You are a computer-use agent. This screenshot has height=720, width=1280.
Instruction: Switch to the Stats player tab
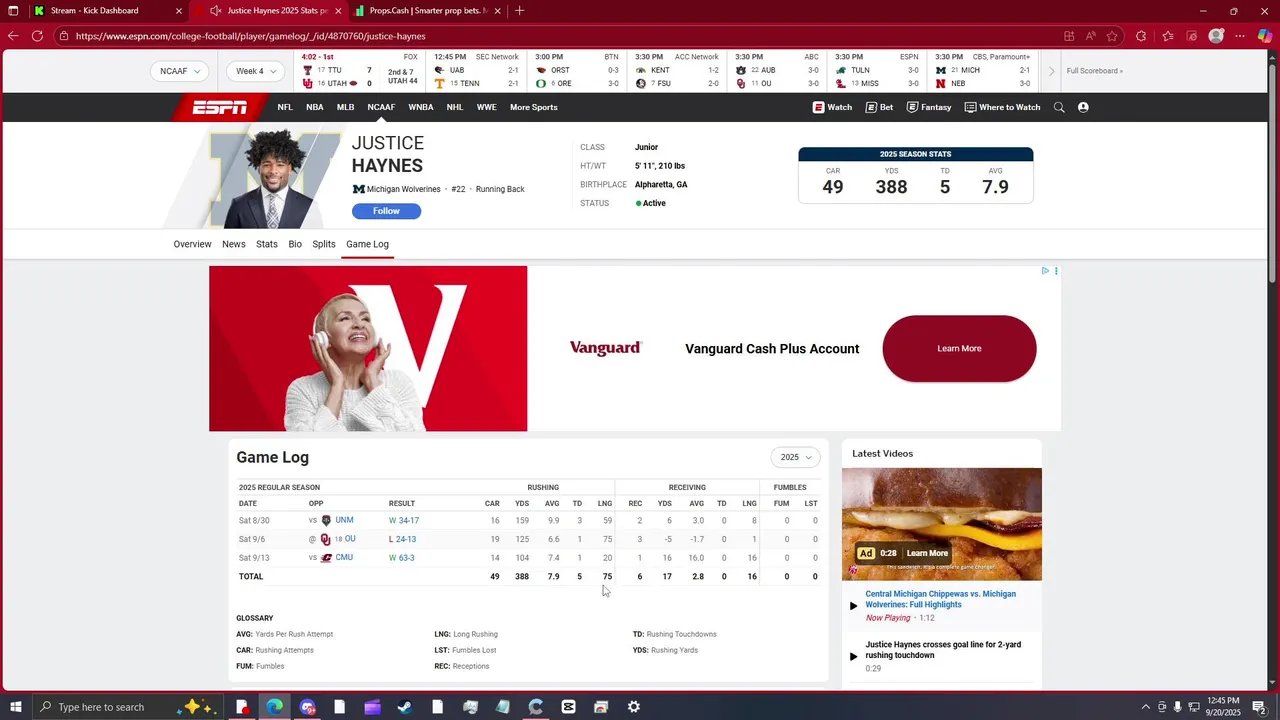(x=266, y=244)
